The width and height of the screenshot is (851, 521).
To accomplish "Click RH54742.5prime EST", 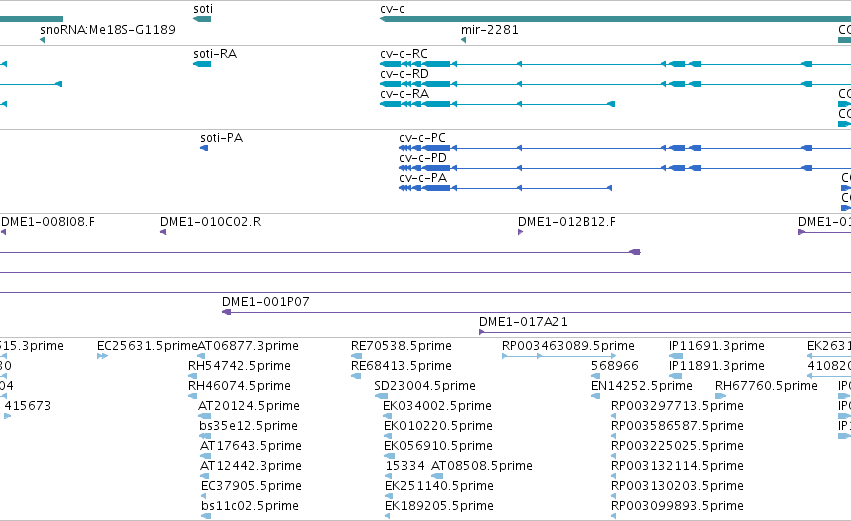I will pos(192,376).
